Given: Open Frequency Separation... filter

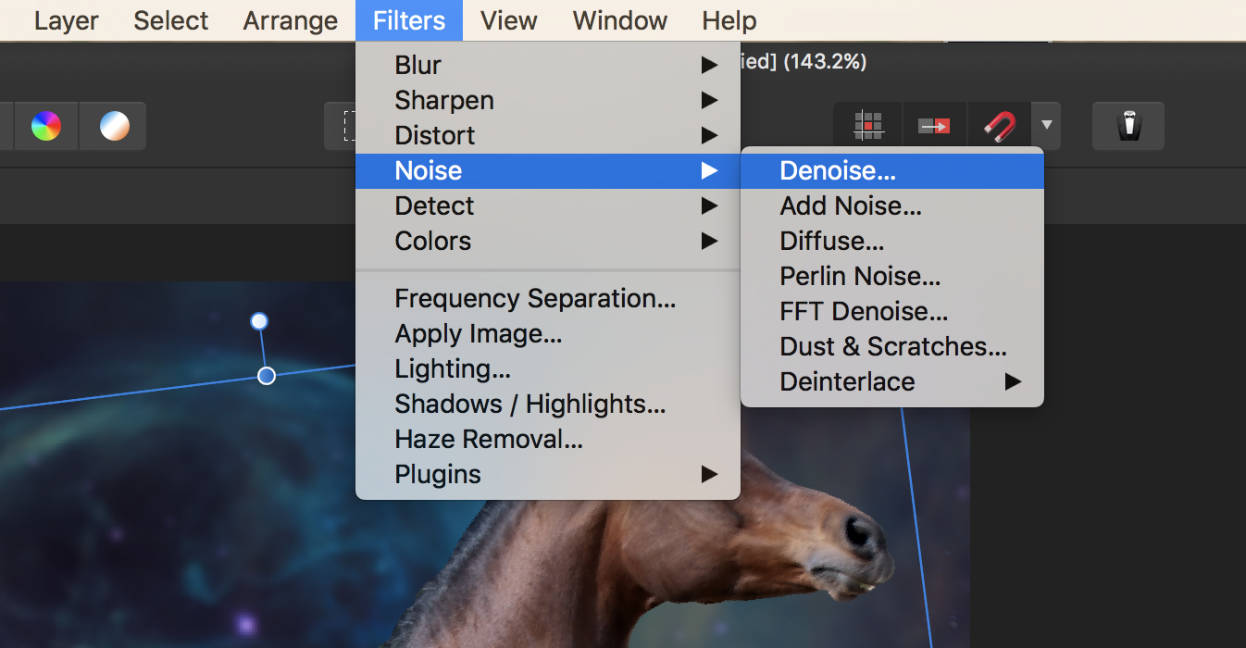Looking at the screenshot, I should tap(548, 298).
